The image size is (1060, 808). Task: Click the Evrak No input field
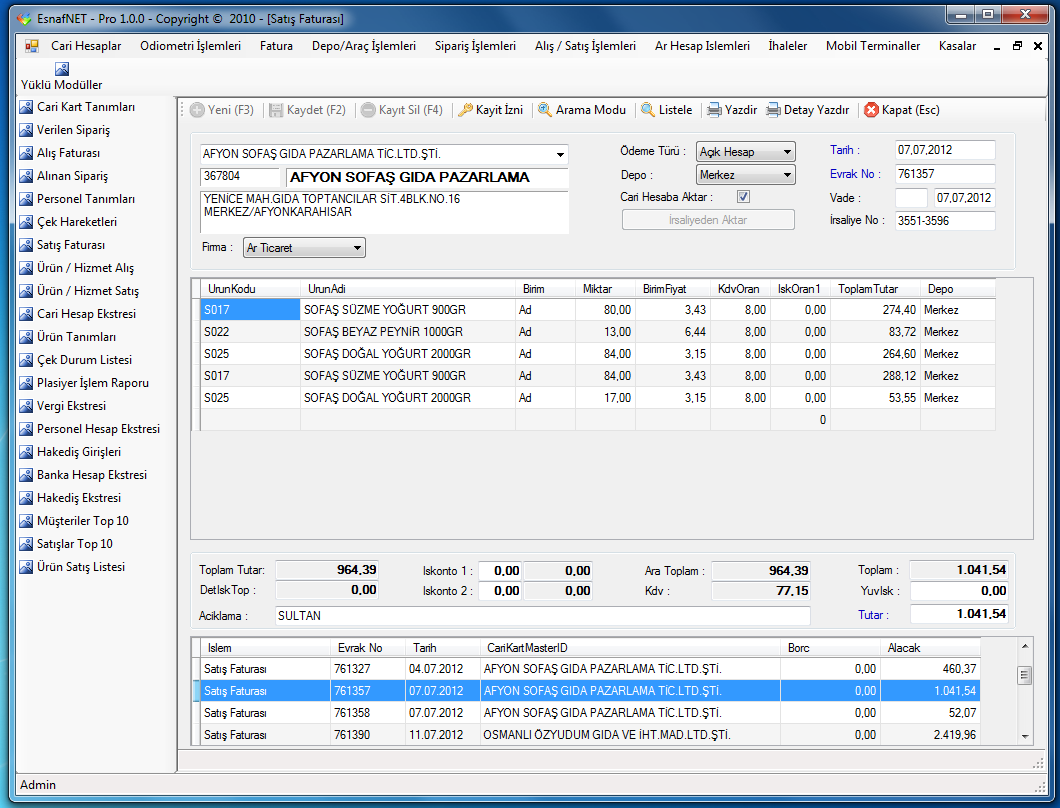click(945, 174)
